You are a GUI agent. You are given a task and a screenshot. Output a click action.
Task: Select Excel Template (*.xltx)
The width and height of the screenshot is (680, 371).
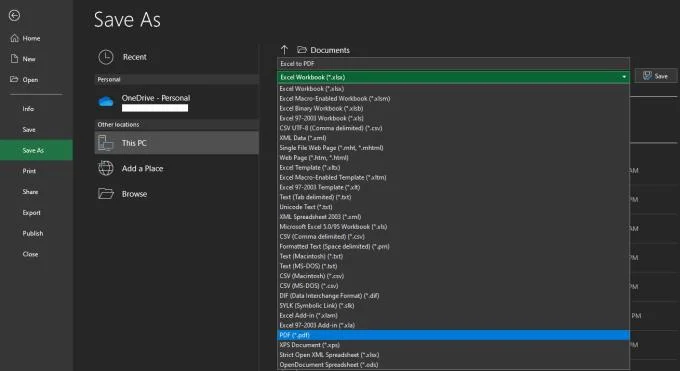pyautogui.click(x=453, y=167)
